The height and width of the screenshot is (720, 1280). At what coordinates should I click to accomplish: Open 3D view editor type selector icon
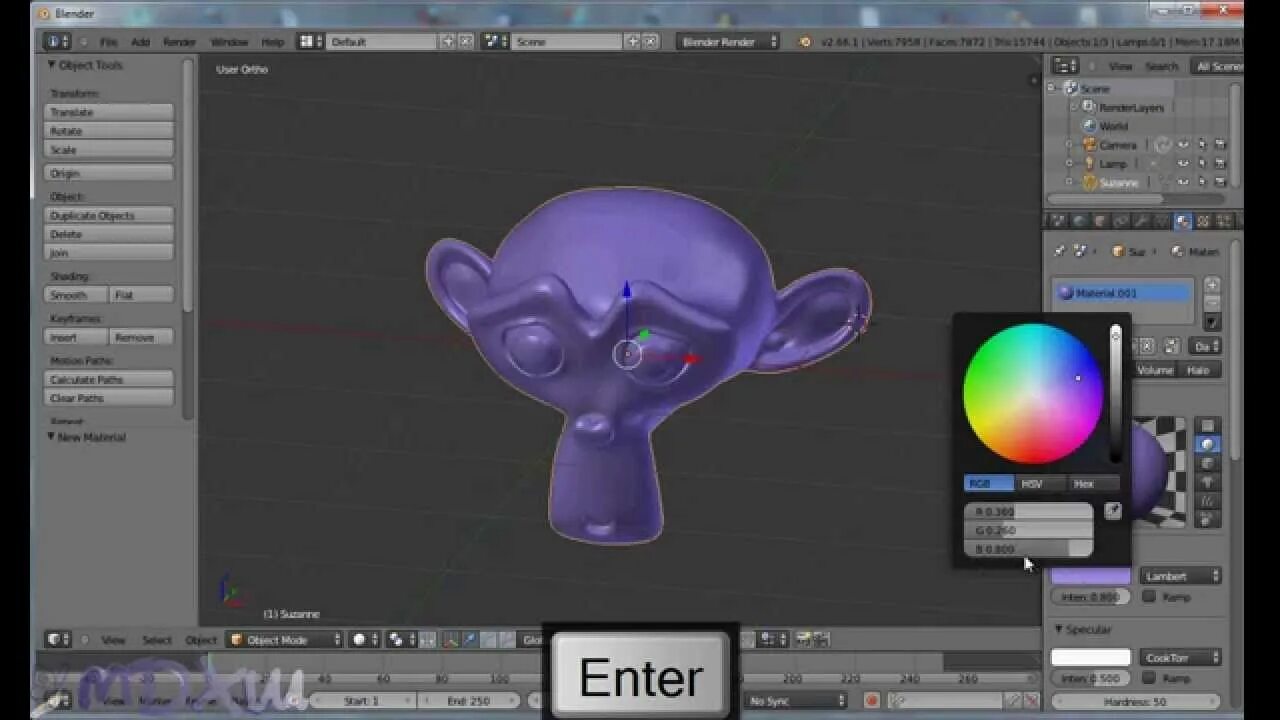point(58,640)
